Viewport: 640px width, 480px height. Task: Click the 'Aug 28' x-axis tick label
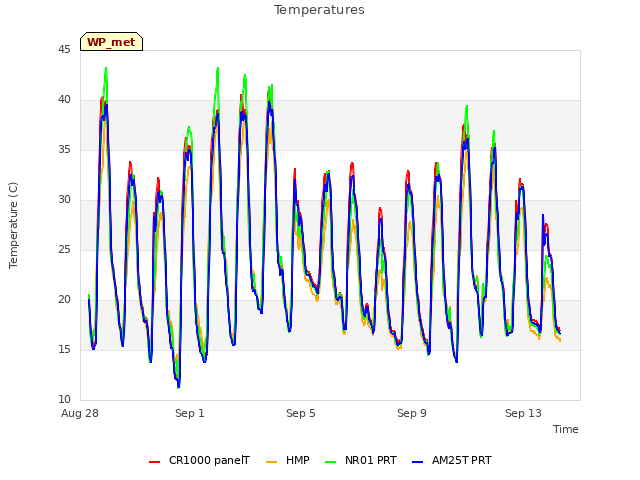(80, 413)
